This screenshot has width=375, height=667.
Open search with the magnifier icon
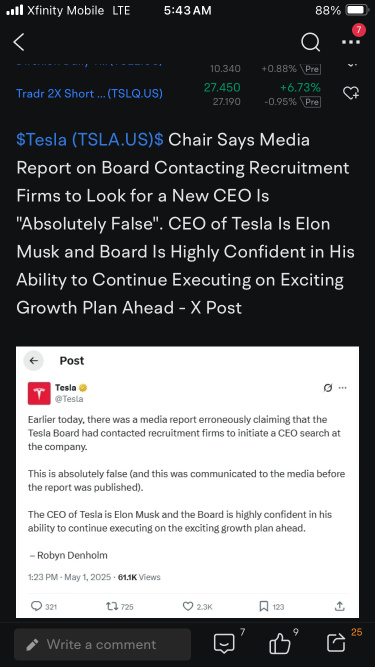click(310, 43)
